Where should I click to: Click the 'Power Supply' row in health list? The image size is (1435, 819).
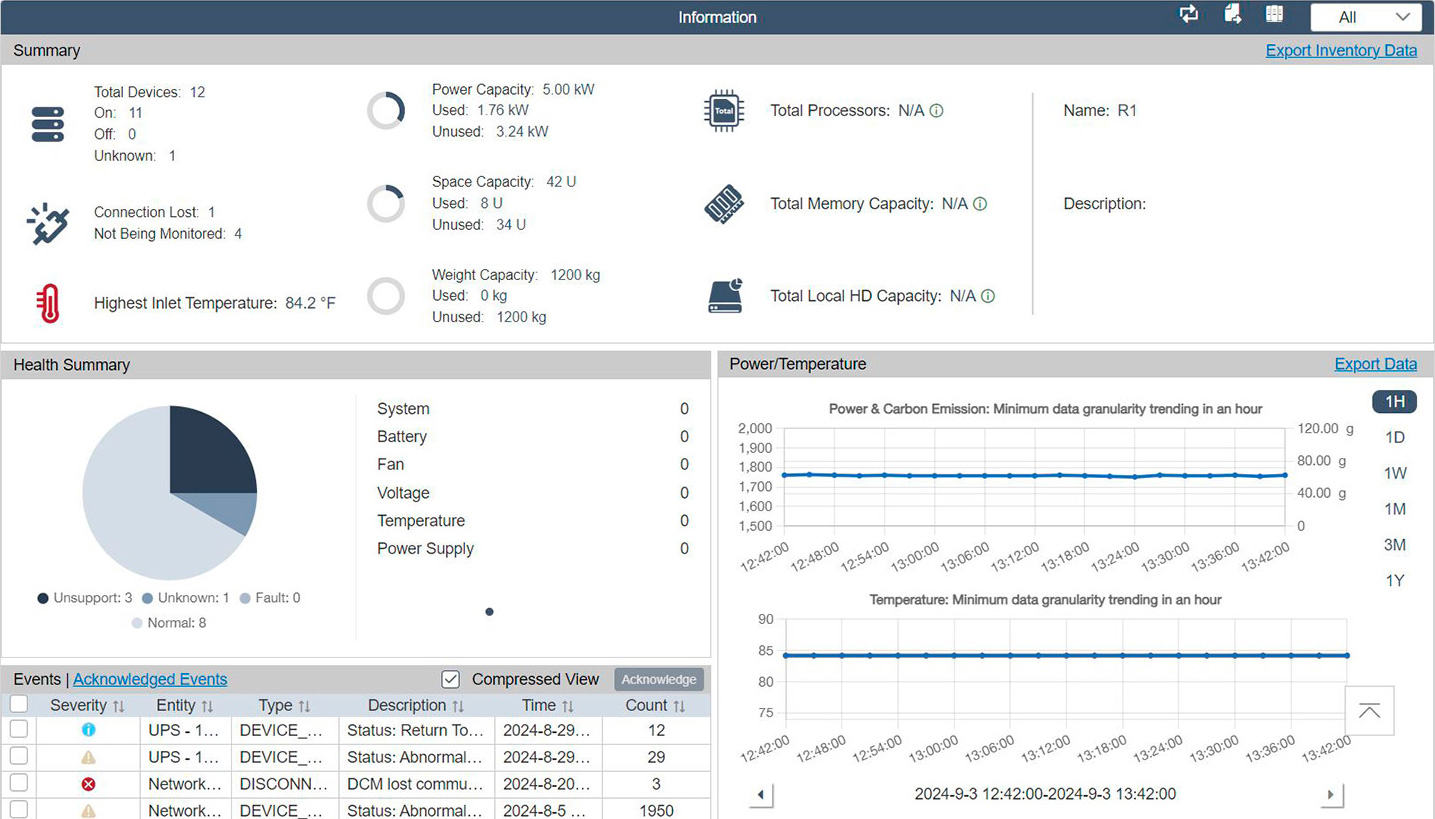(x=533, y=549)
